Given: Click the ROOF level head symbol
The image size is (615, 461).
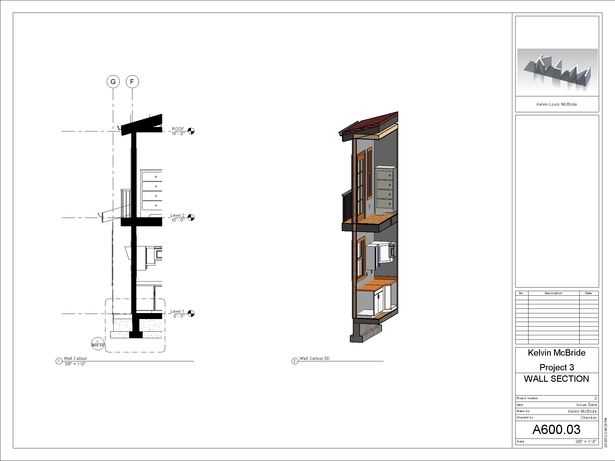Looking at the screenshot, I should click(x=191, y=131).
